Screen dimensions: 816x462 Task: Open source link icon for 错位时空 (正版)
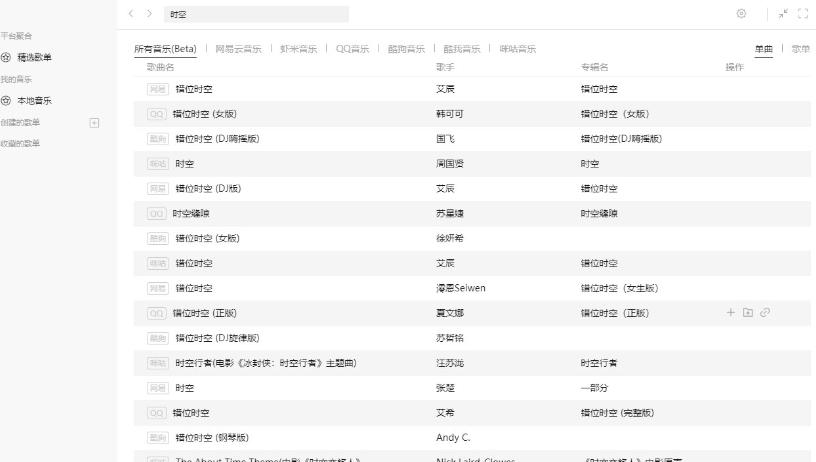pyautogui.click(x=765, y=313)
